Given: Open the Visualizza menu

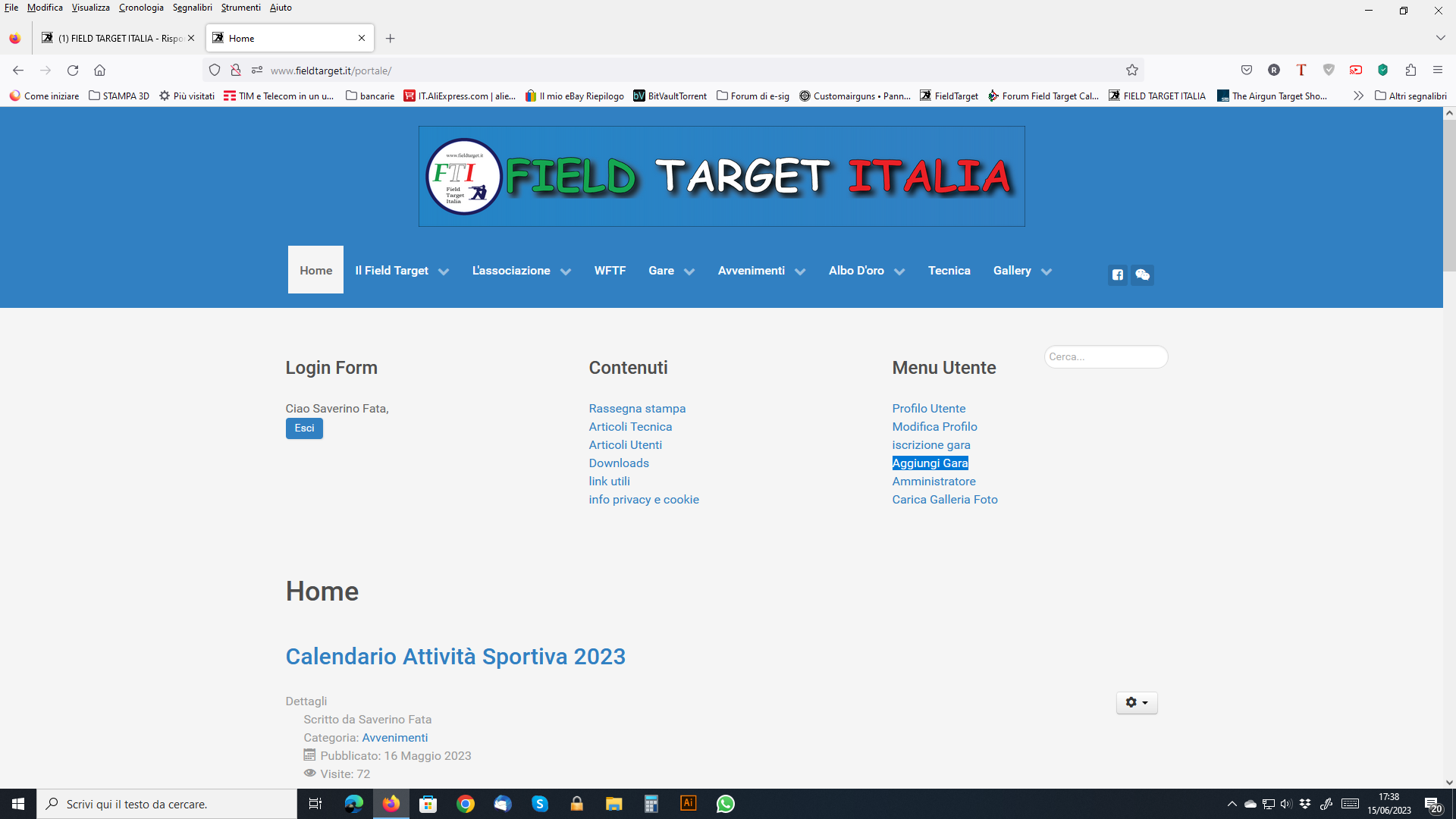Looking at the screenshot, I should (91, 8).
